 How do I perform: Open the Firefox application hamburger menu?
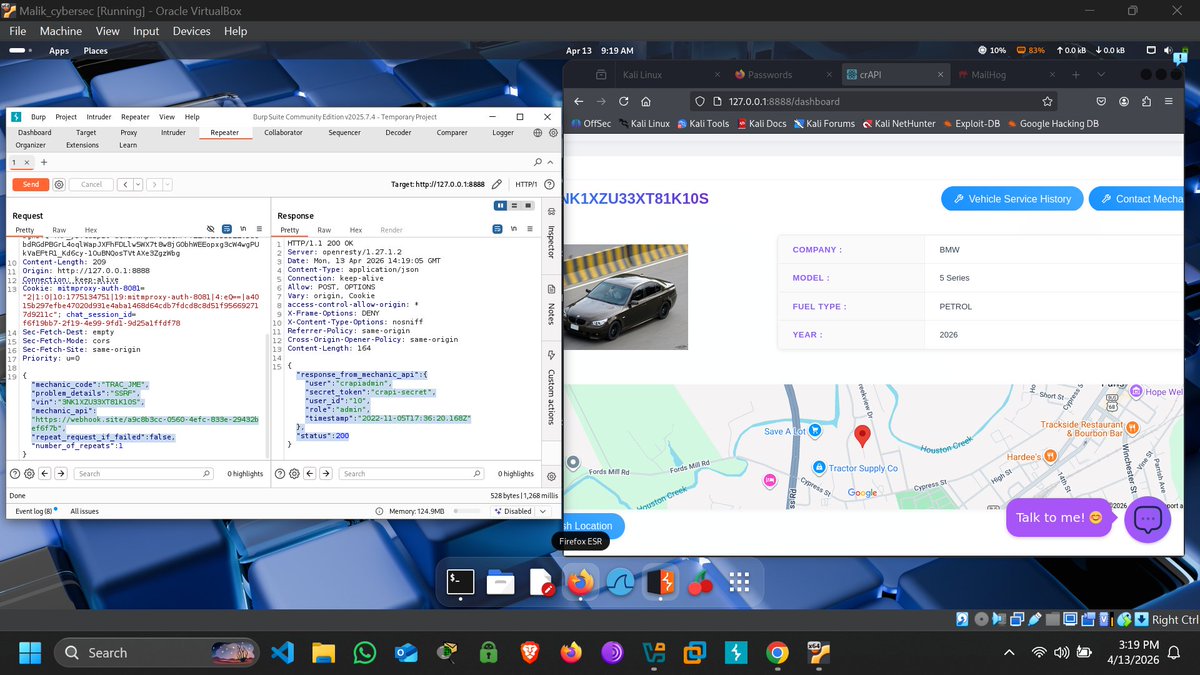tap(1170, 101)
